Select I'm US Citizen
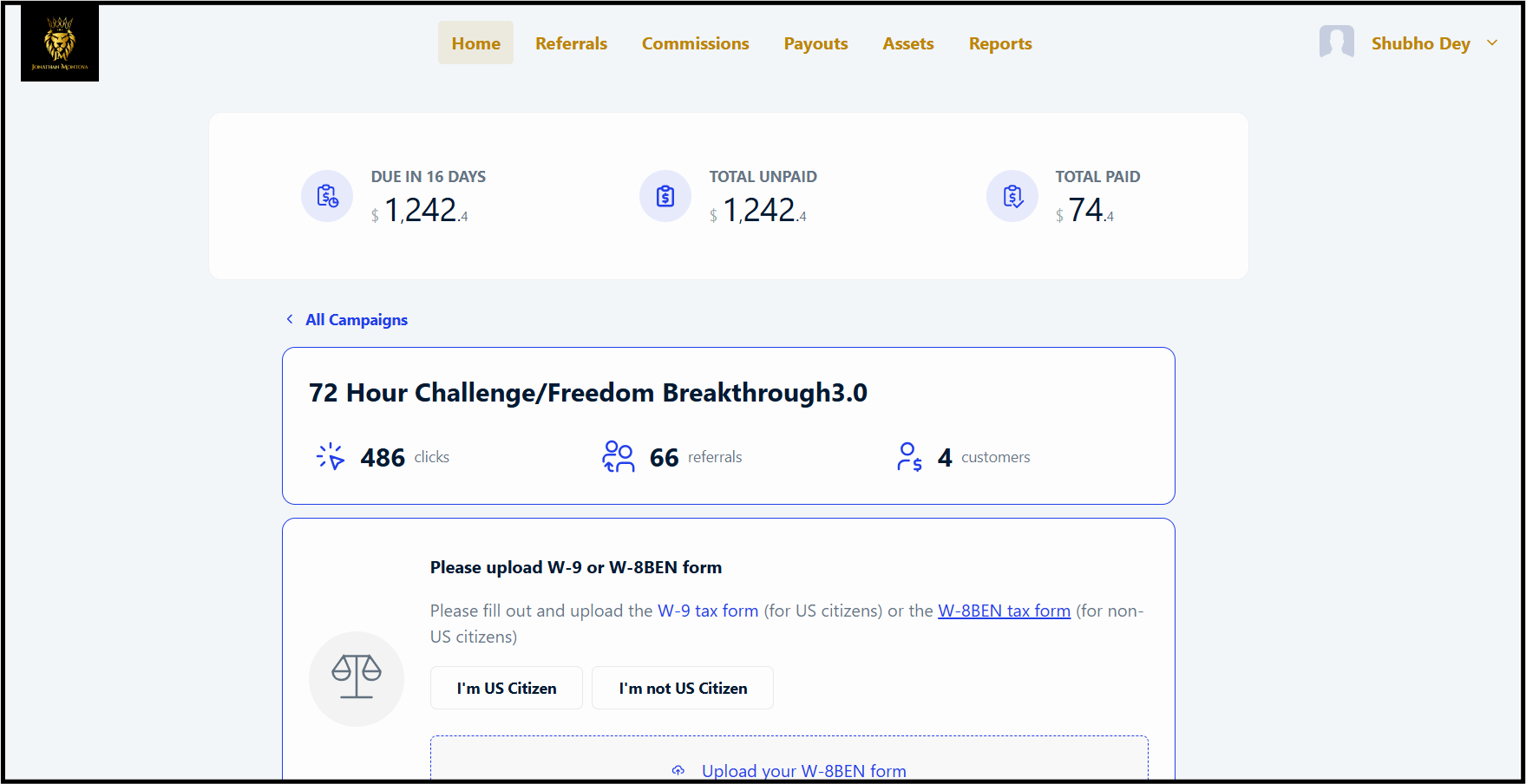The height and width of the screenshot is (784, 1526). coord(507,688)
